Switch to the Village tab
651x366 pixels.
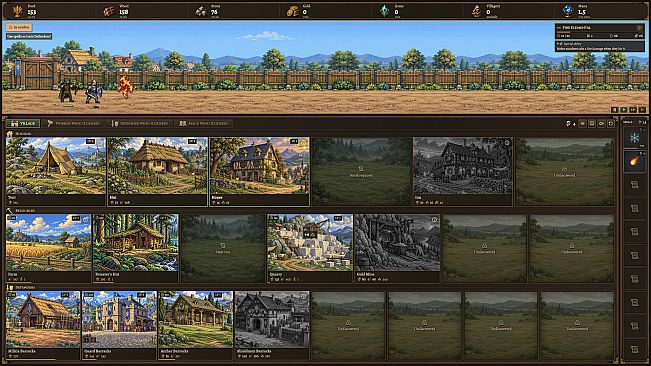tap(23, 123)
